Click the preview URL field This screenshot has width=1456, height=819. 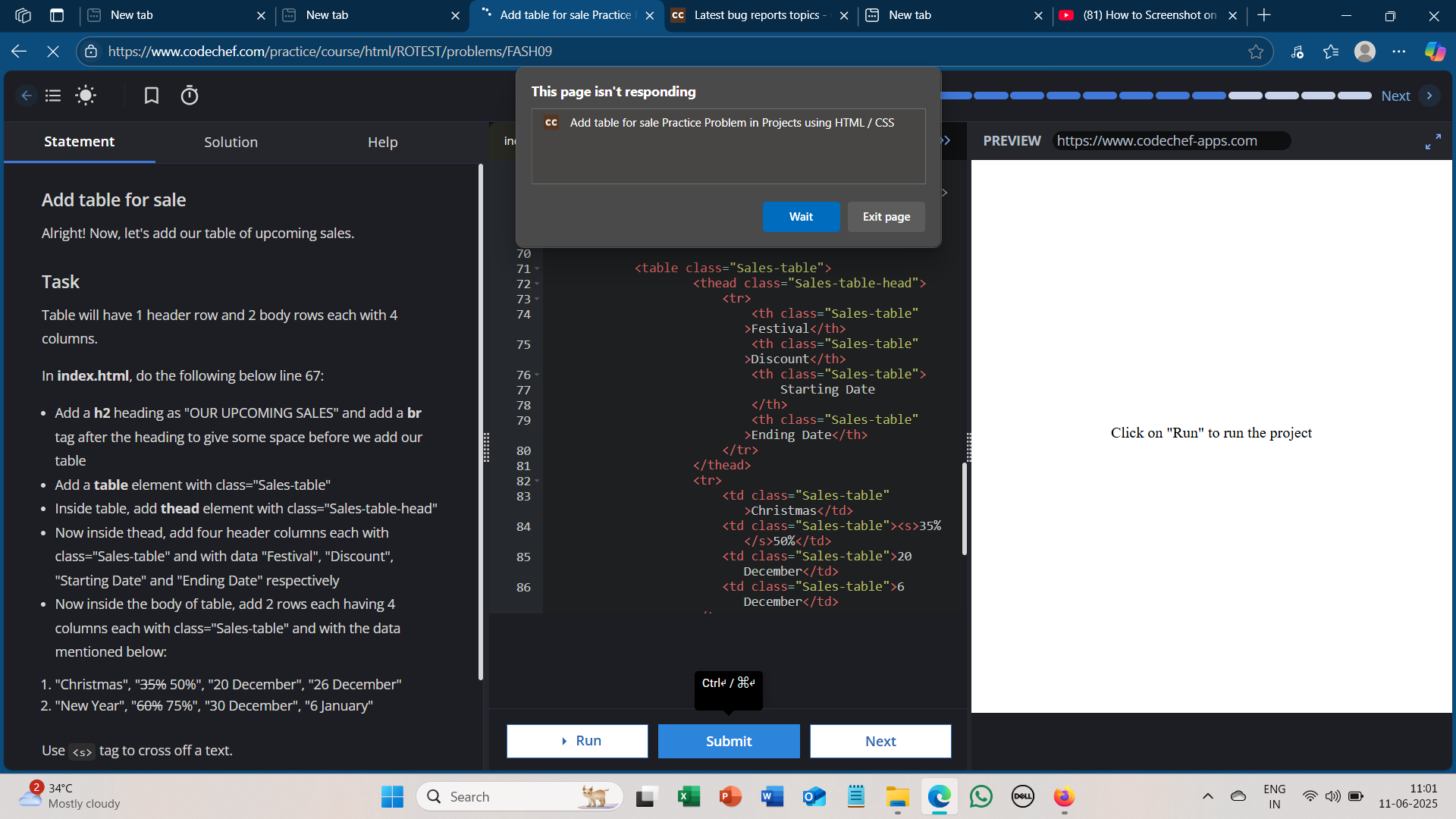[1170, 141]
